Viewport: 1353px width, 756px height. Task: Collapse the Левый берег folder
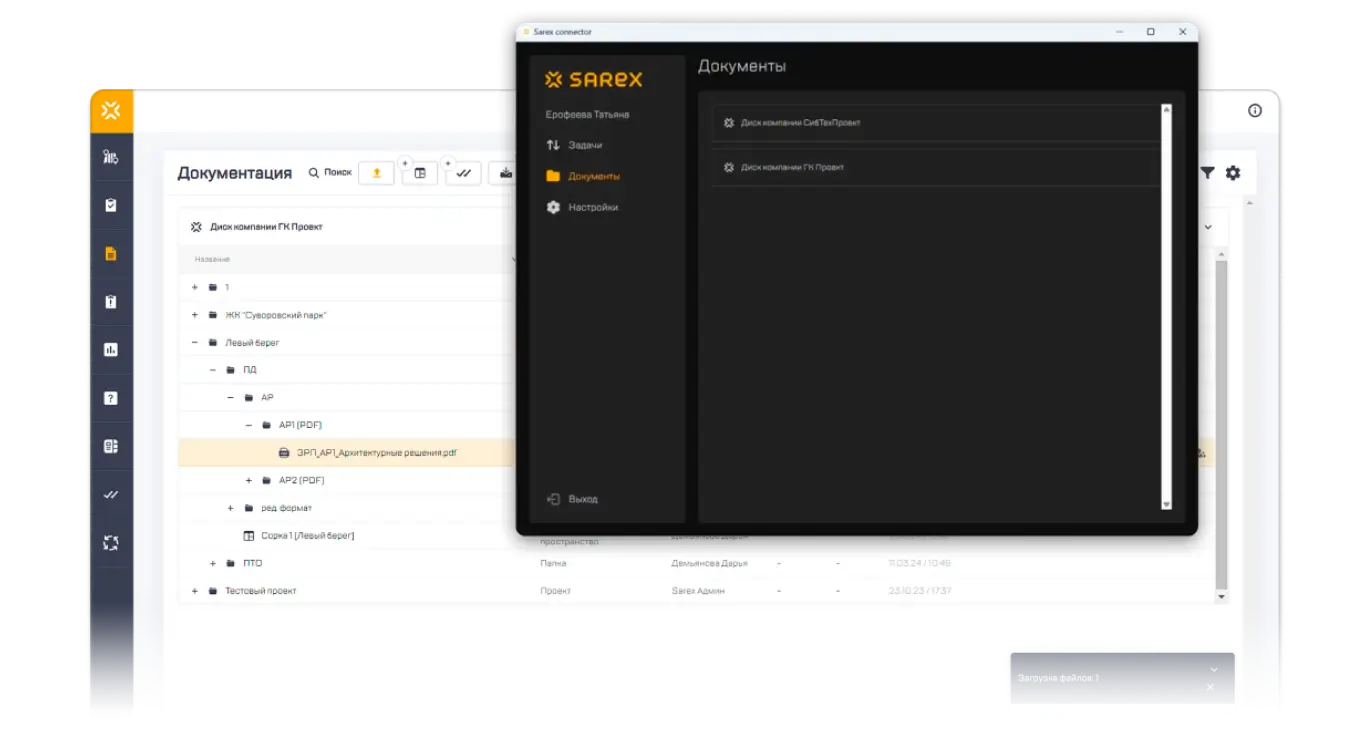(195, 342)
